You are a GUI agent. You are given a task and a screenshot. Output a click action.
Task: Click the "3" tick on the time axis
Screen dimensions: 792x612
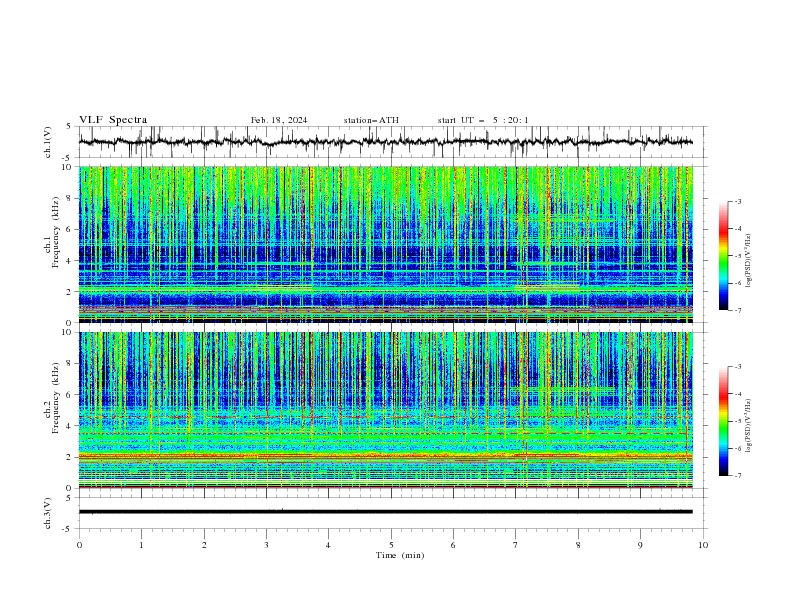click(266, 545)
